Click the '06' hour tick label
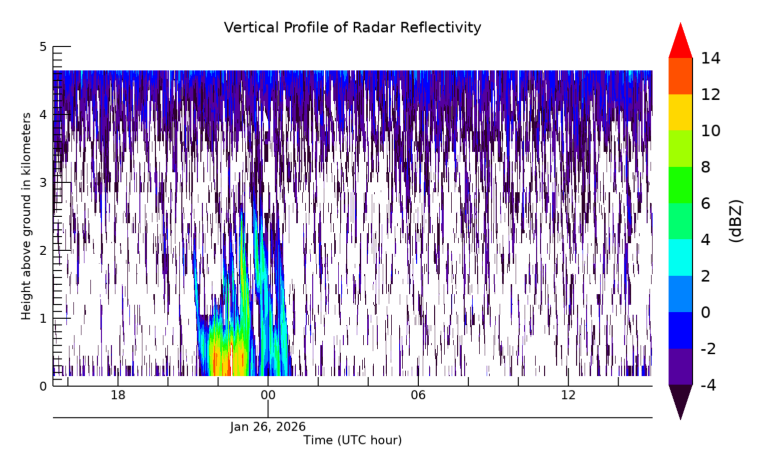 pos(418,395)
